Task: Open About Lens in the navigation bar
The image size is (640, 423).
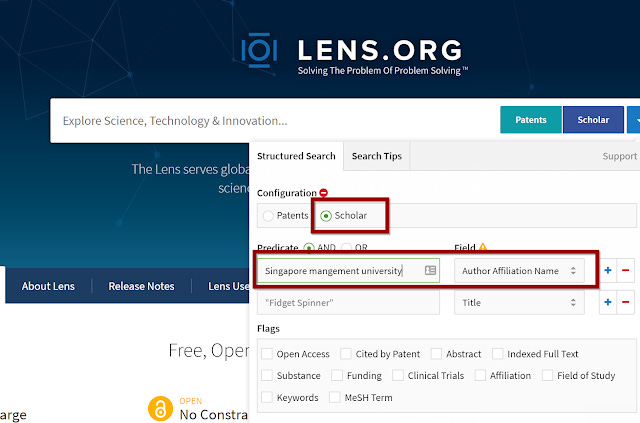Action: click(48, 286)
